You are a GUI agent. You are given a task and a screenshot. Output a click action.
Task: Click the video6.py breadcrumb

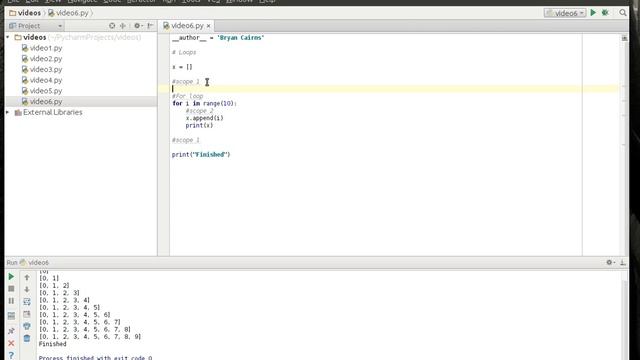pyautogui.click(x=68, y=13)
